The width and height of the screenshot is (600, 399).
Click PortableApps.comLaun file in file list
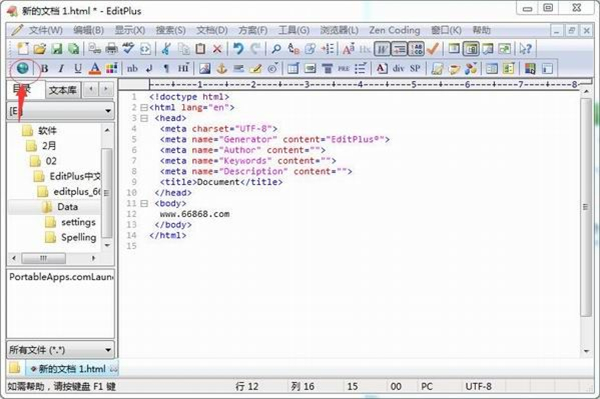pyautogui.click(x=61, y=277)
